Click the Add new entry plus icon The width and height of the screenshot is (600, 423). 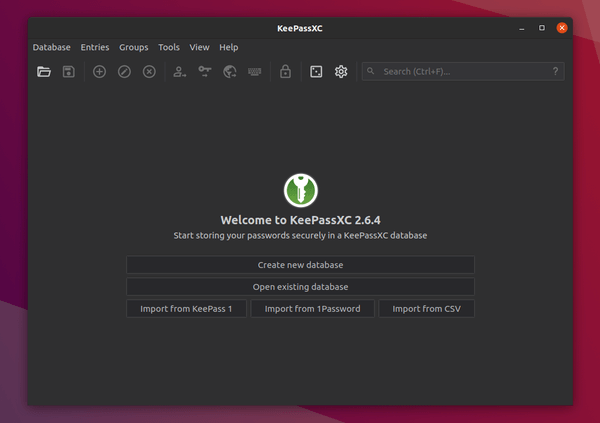pyautogui.click(x=99, y=72)
